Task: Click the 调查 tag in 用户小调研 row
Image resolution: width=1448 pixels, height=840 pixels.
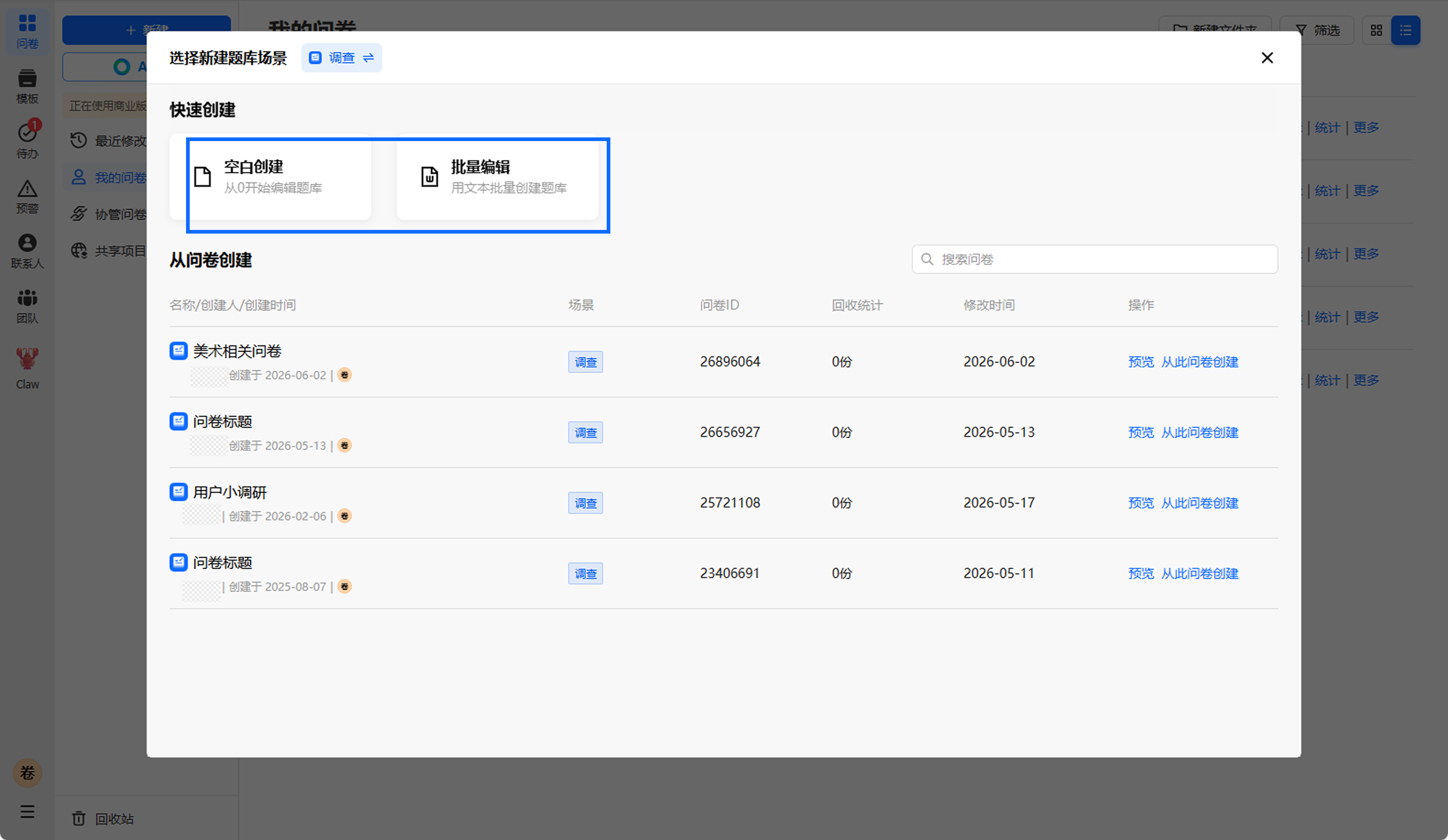Action: click(x=586, y=503)
